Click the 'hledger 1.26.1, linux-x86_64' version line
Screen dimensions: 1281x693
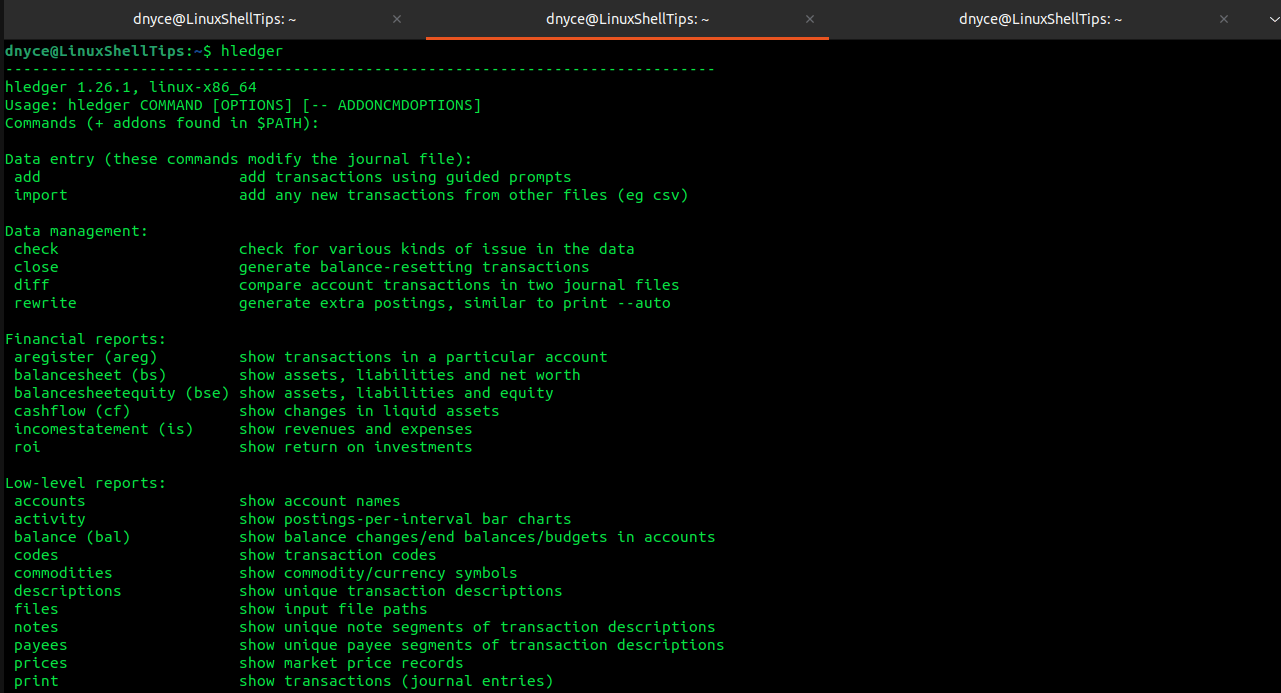(x=131, y=87)
